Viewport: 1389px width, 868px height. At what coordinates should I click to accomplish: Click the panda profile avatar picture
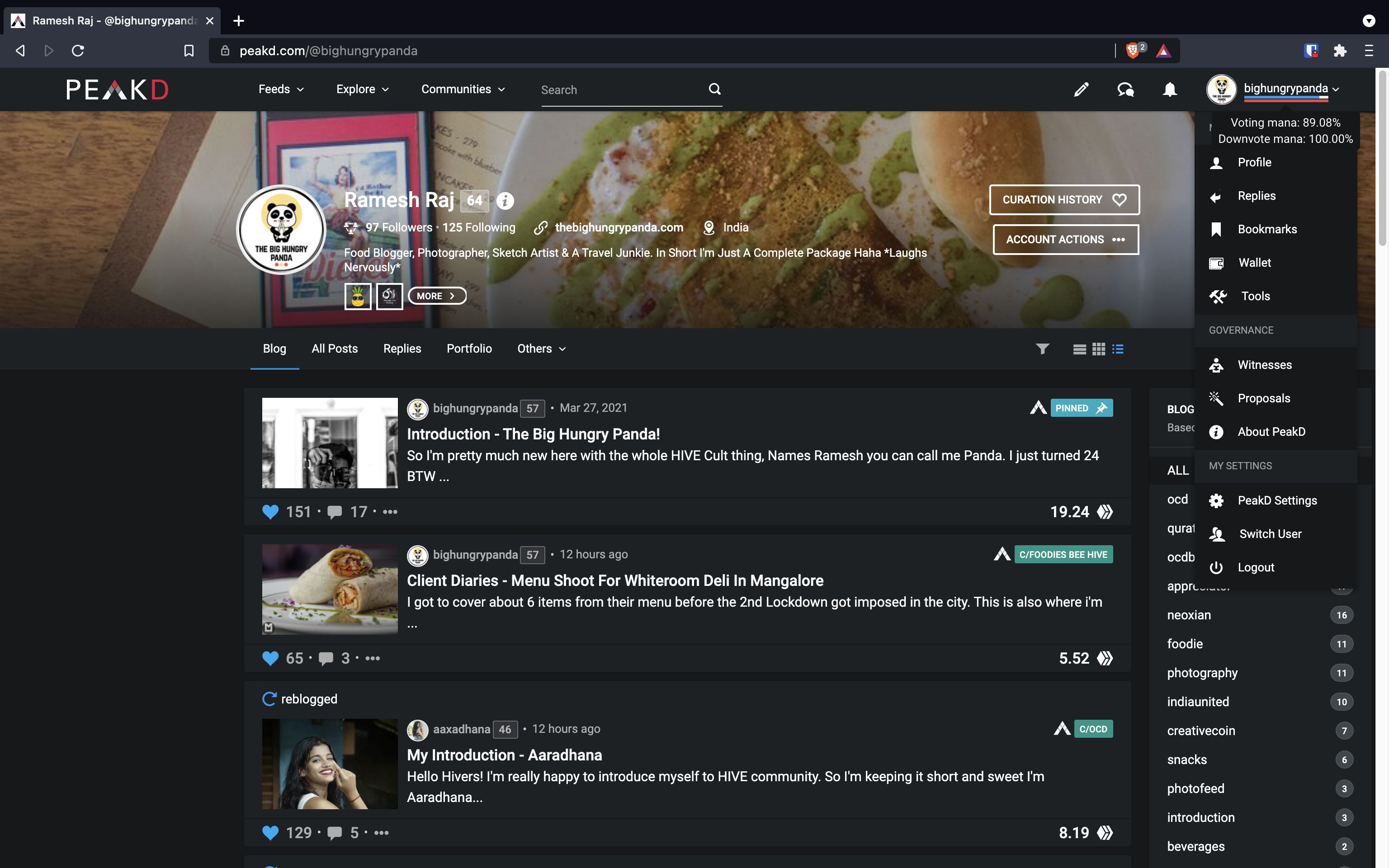[281, 230]
